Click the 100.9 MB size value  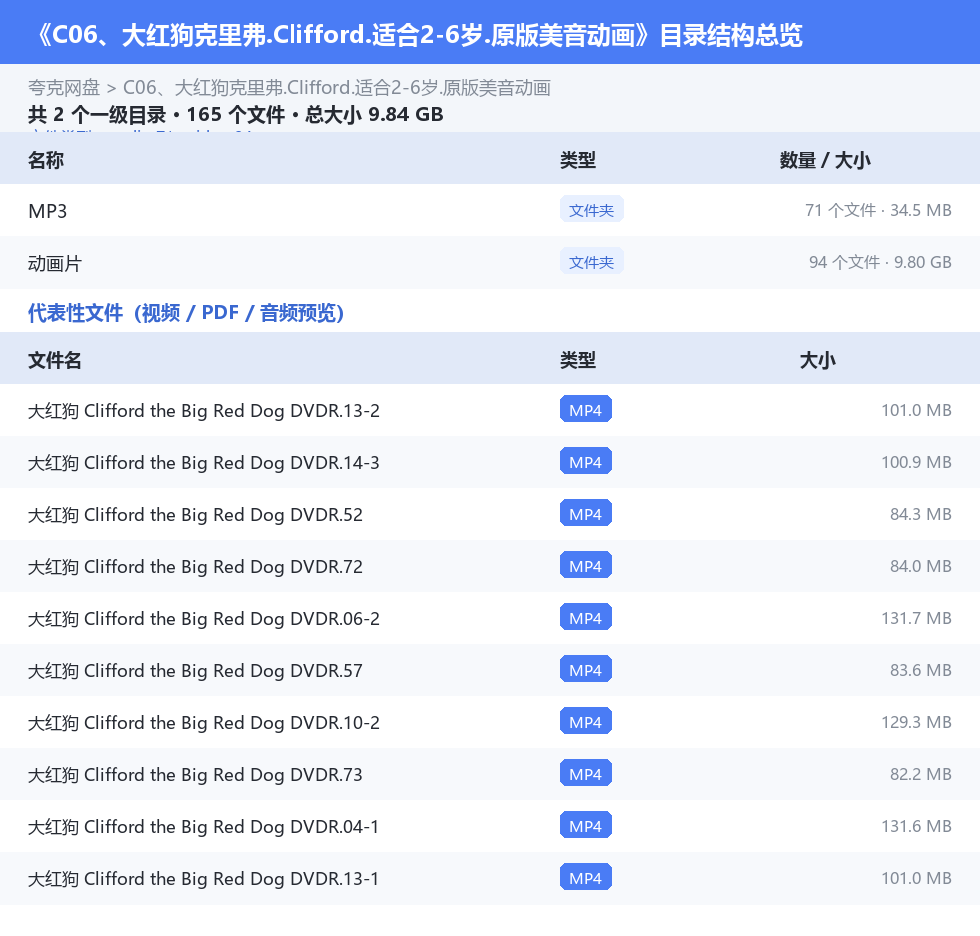[916, 462]
